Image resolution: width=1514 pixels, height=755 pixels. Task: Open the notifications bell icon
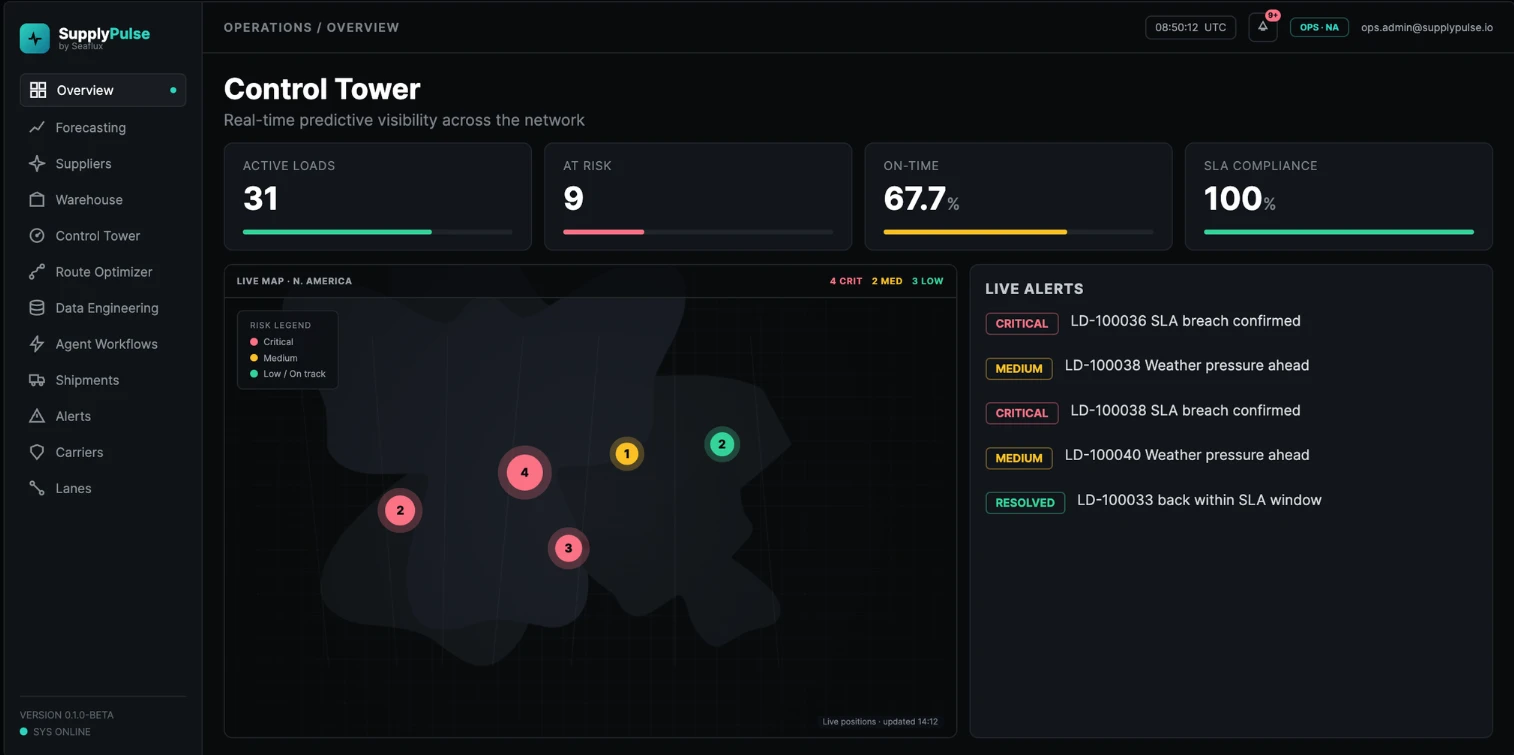point(1263,28)
